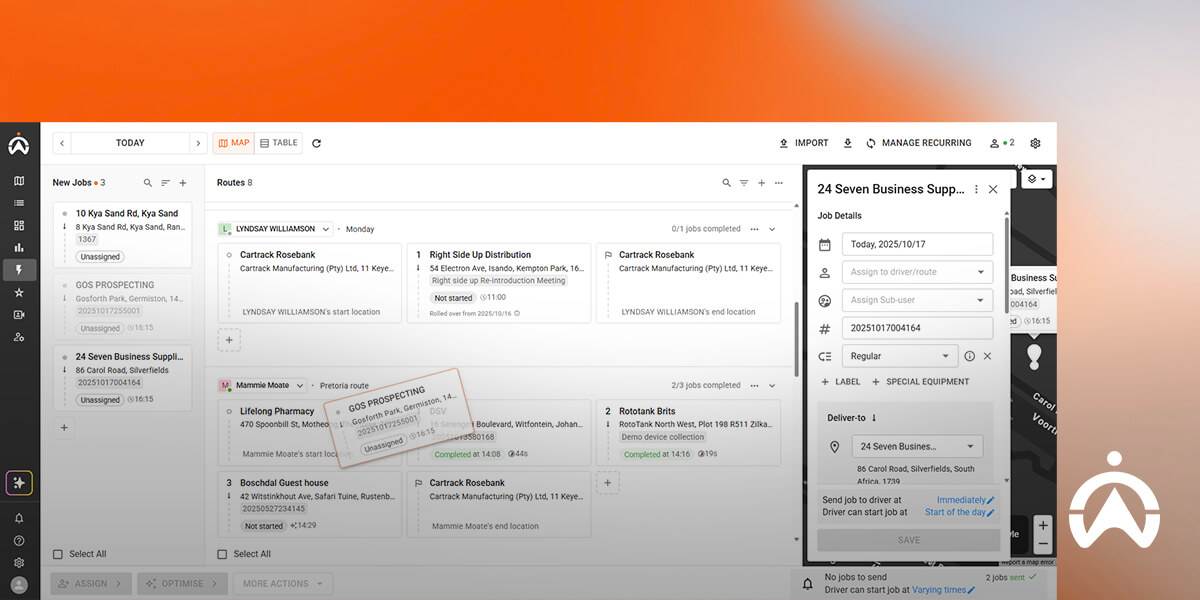Viewport: 1200px width, 600px height.
Task: Tick Select All under Routes
Action: tap(224, 554)
